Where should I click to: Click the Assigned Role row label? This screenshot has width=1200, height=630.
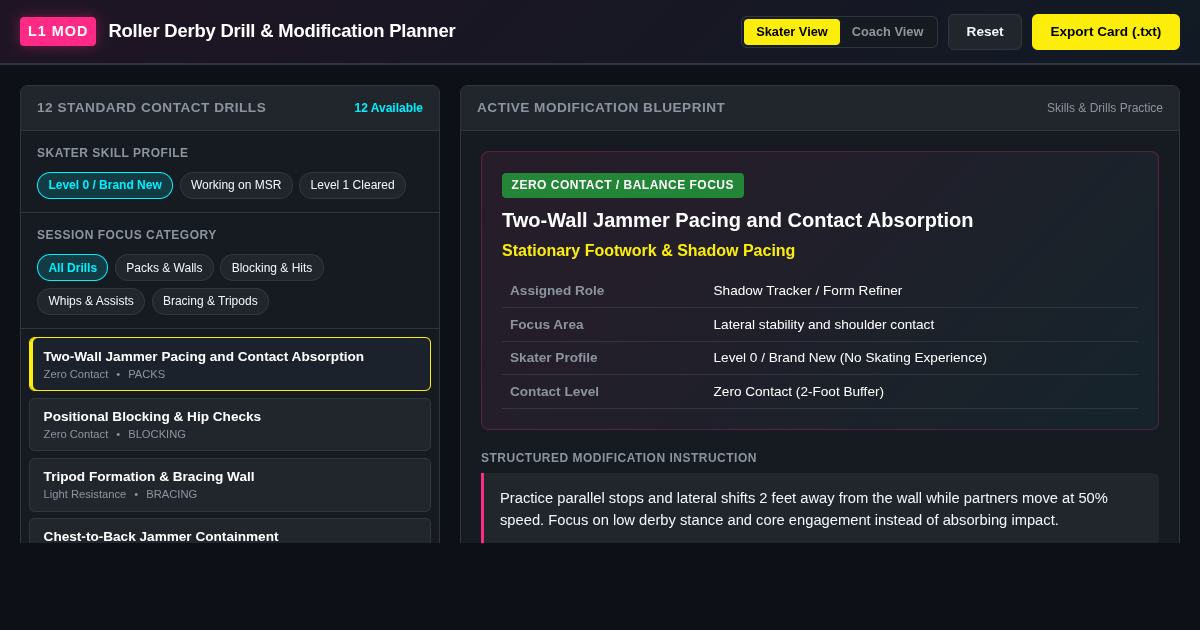557,291
